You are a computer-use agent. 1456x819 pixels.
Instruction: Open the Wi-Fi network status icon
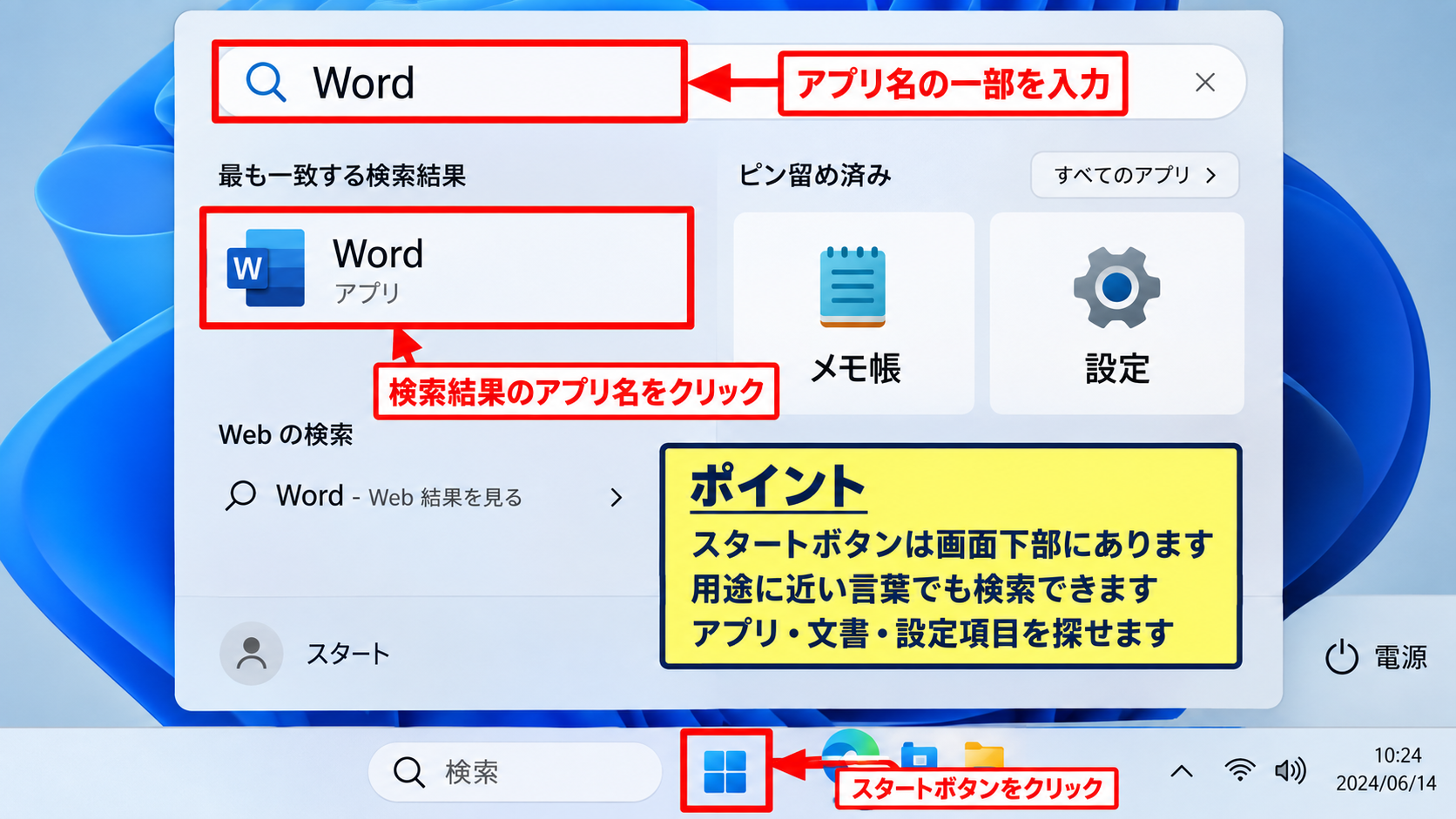(1239, 770)
